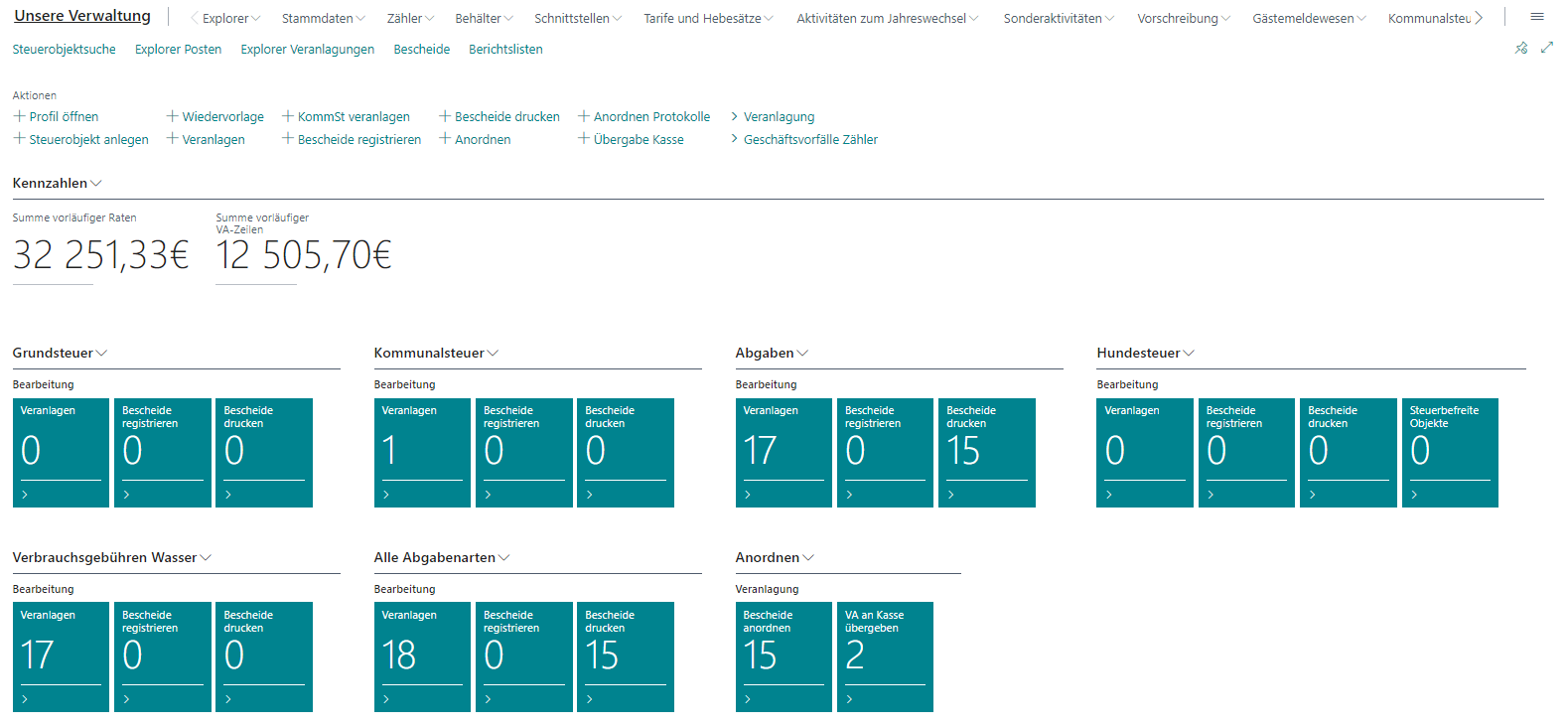Viewport: 1568px width, 727px height.
Task: Click the unpin navigation icon at top right
Action: coord(1520,48)
